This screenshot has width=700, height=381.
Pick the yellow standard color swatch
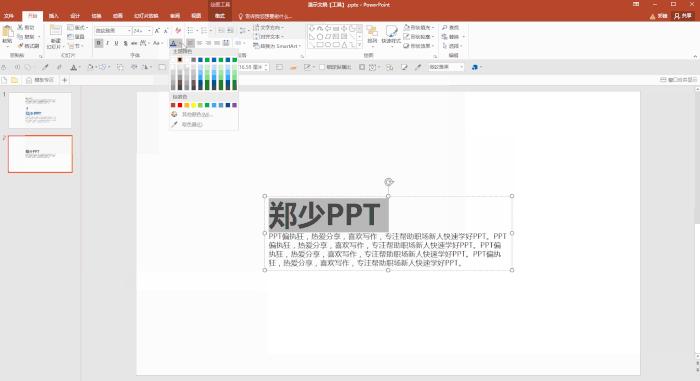pos(194,105)
